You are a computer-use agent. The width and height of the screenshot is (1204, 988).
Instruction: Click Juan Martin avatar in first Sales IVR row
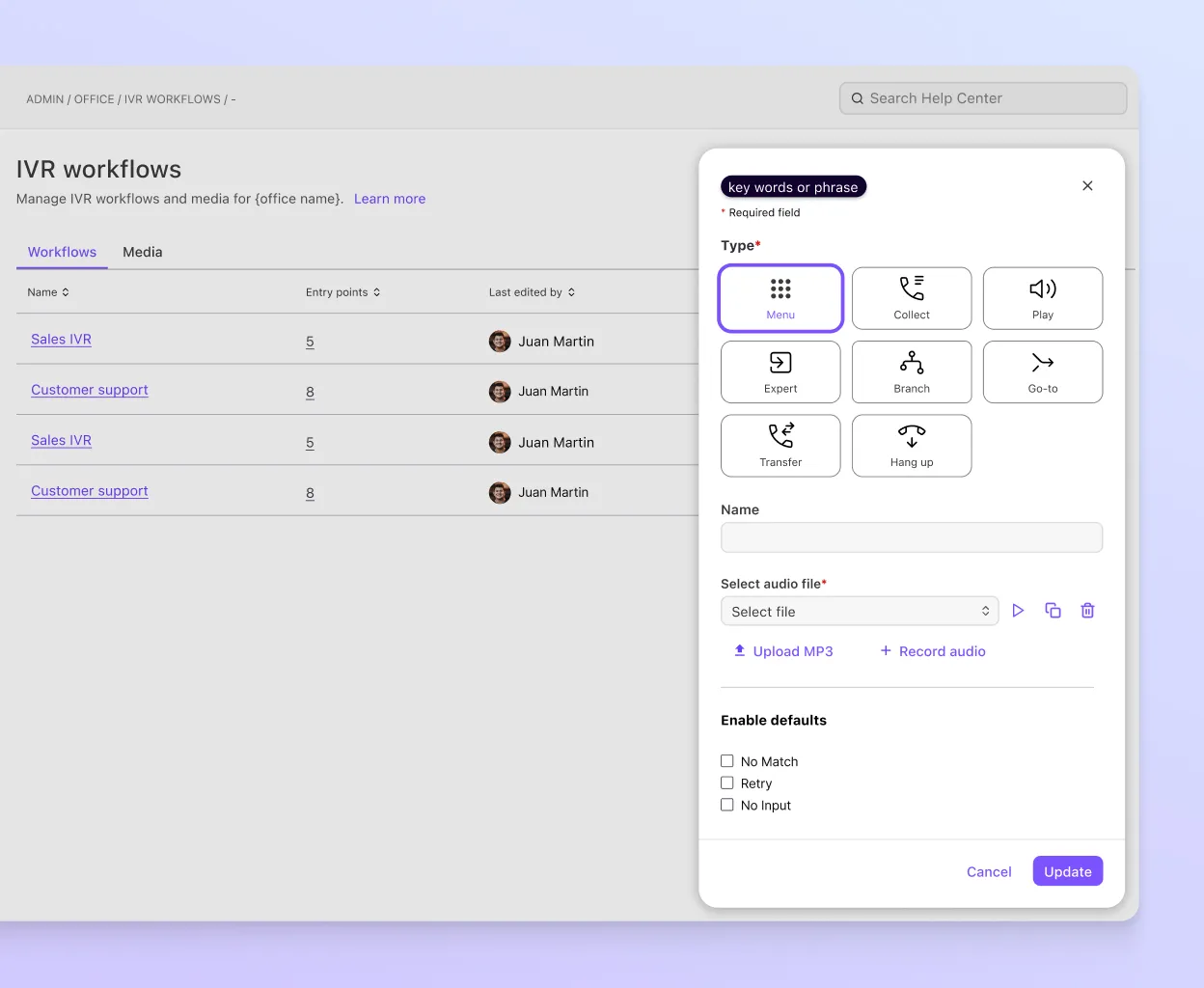[500, 341]
